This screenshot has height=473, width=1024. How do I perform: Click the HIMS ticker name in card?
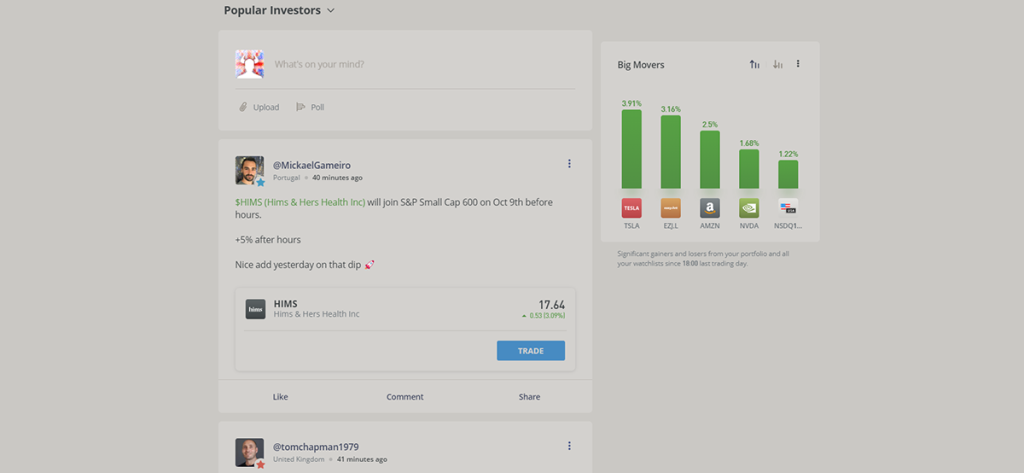(x=285, y=304)
